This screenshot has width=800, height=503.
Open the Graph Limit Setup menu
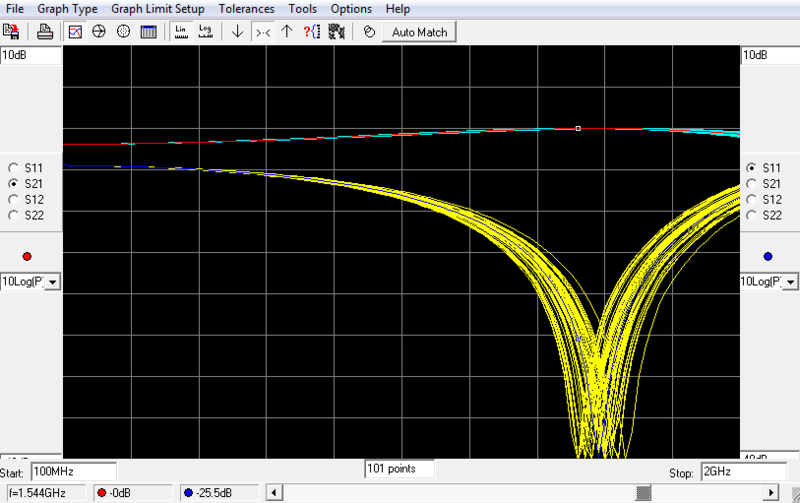157,9
